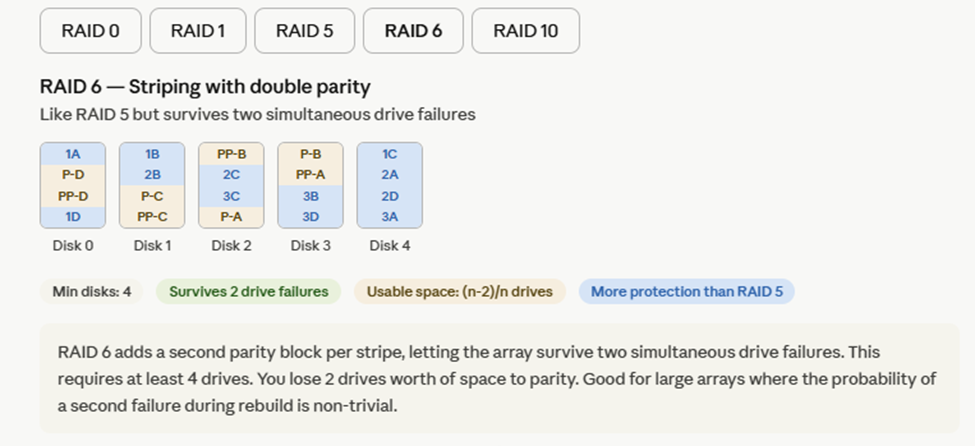975x446 pixels.
Task: Switch to the RAID 0 tab
Action: pos(90,31)
